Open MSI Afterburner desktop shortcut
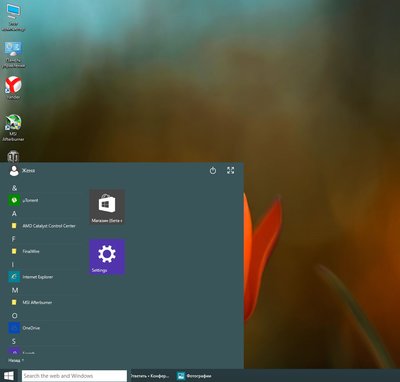 pyautogui.click(x=13, y=128)
